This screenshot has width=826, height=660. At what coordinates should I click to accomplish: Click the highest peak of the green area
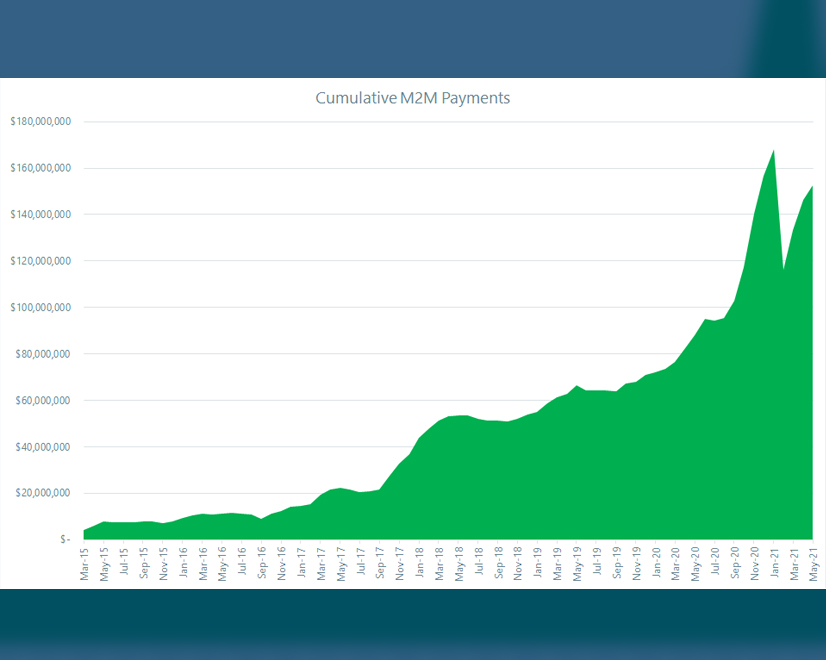pyautogui.click(x=773, y=153)
